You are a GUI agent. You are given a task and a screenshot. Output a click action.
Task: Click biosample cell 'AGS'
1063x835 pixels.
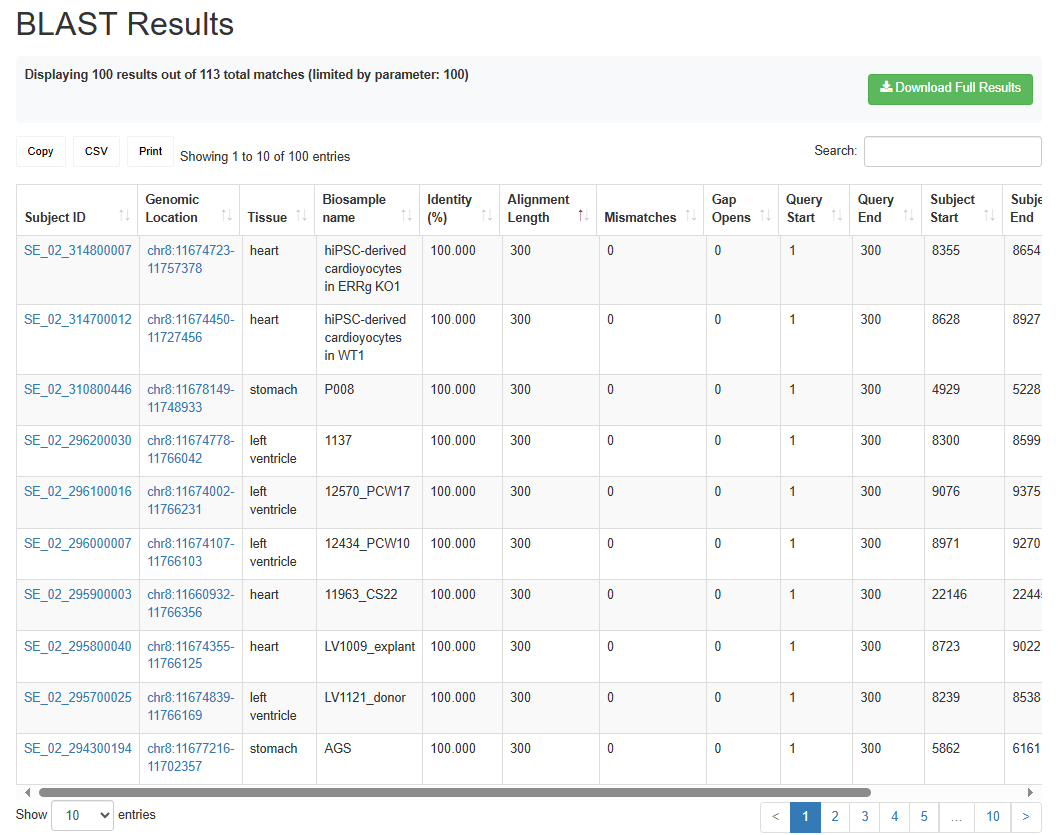coord(338,748)
